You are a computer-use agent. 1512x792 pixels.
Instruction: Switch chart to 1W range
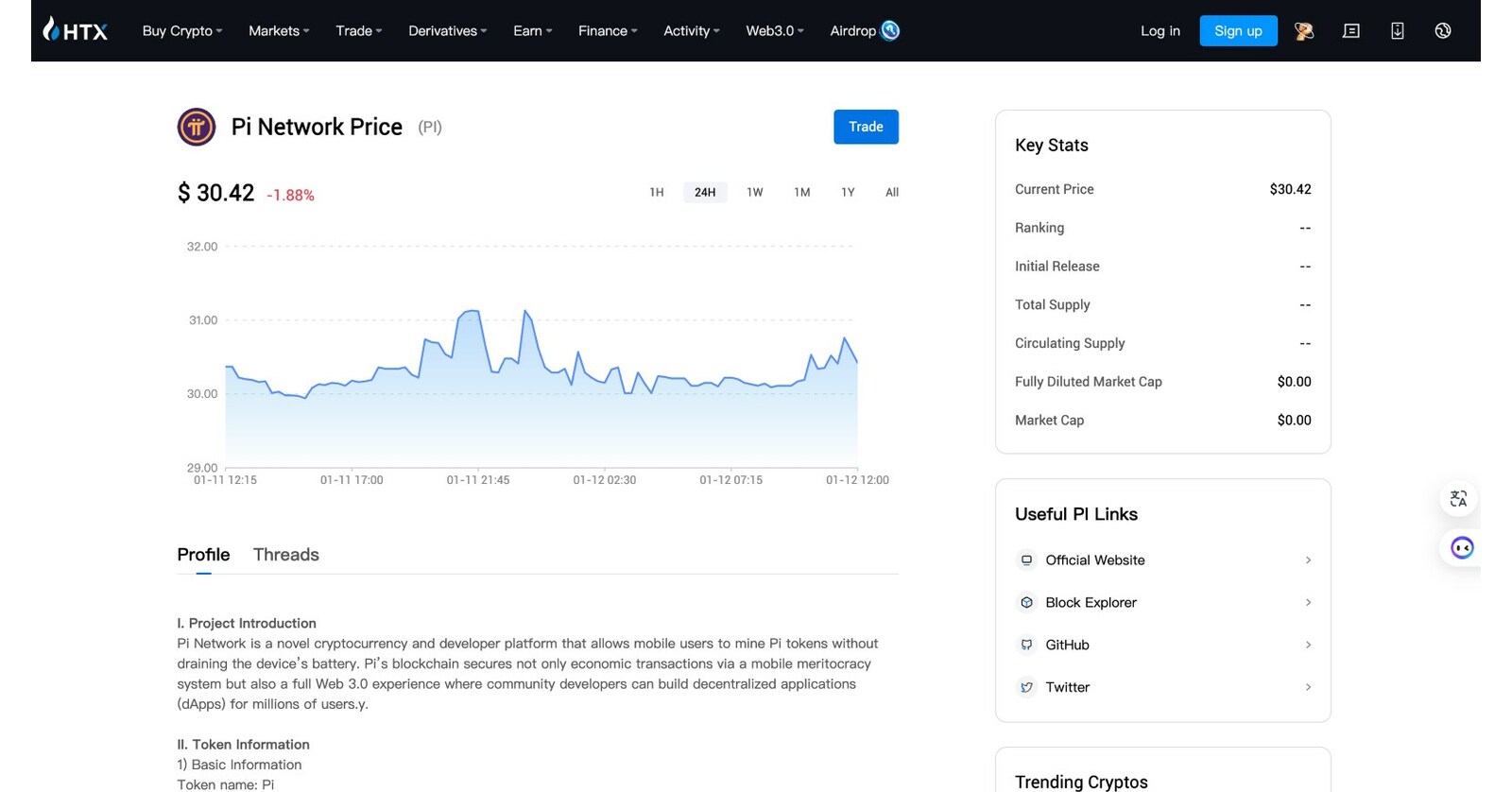pyautogui.click(x=755, y=192)
